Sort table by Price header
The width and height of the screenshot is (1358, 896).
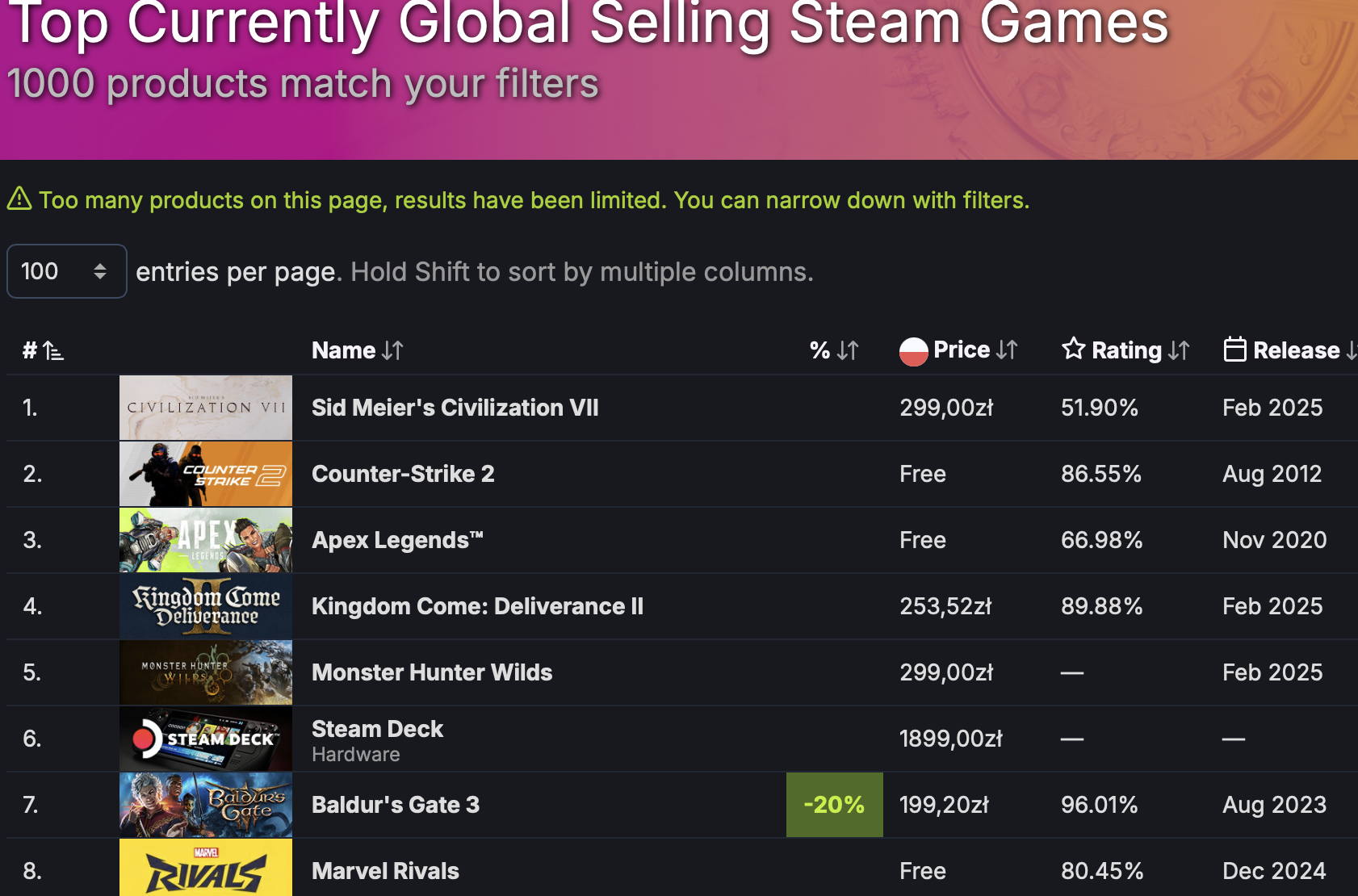point(961,350)
